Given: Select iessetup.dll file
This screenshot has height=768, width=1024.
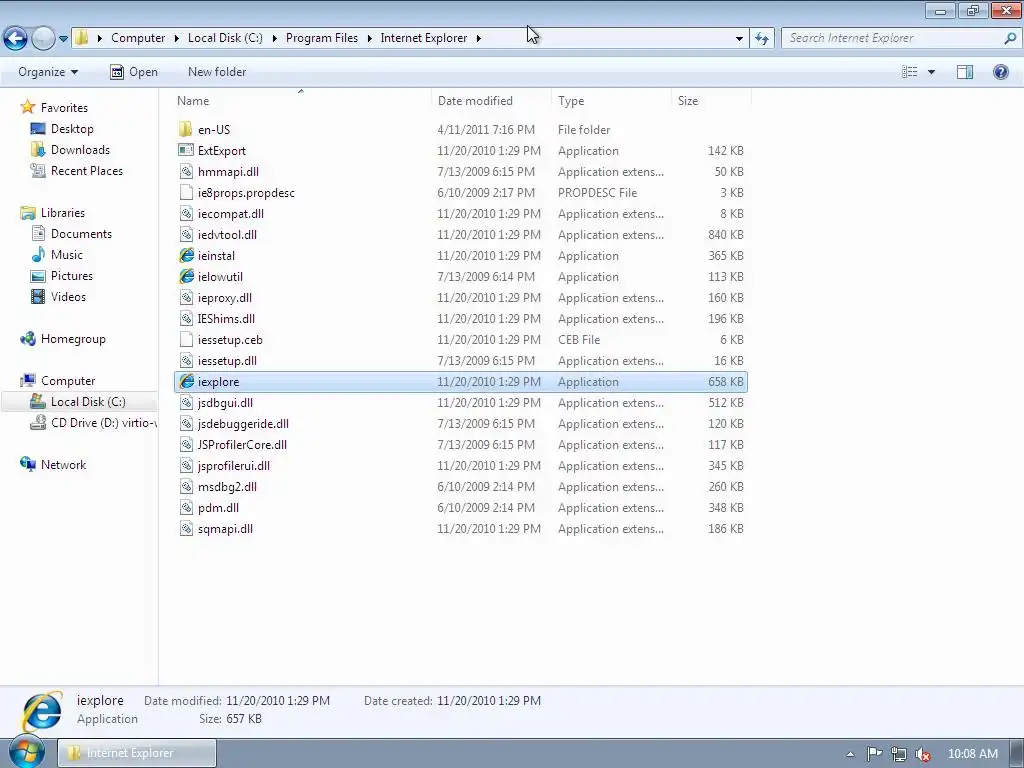Looking at the screenshot, I should (227, 360).
